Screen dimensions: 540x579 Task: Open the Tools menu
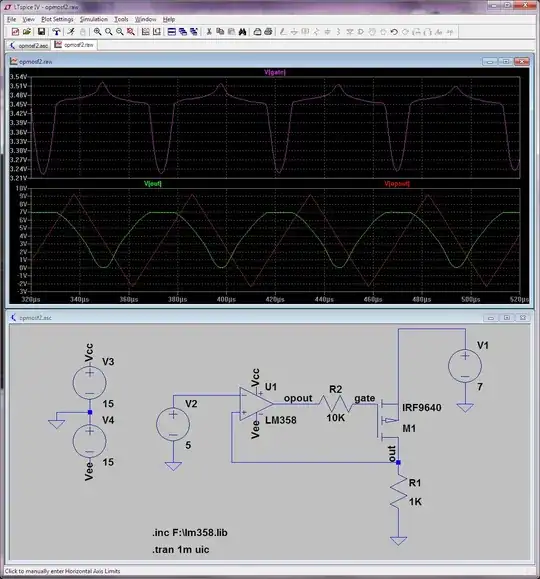[121, 19]
